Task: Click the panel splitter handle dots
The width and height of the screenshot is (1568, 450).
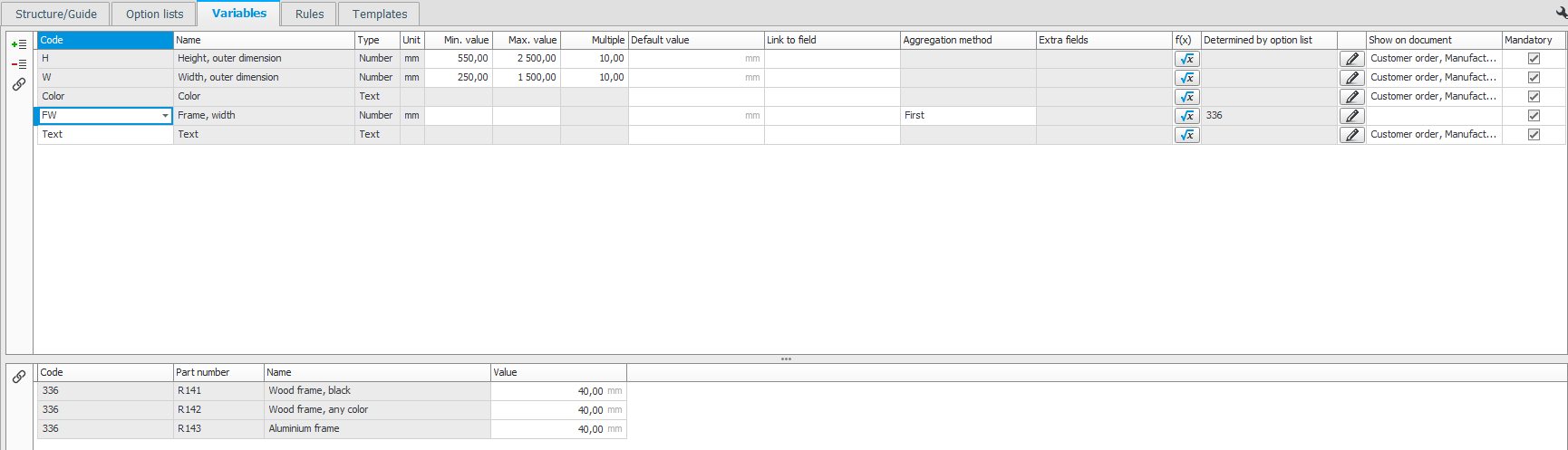Action: click(786, 359)
